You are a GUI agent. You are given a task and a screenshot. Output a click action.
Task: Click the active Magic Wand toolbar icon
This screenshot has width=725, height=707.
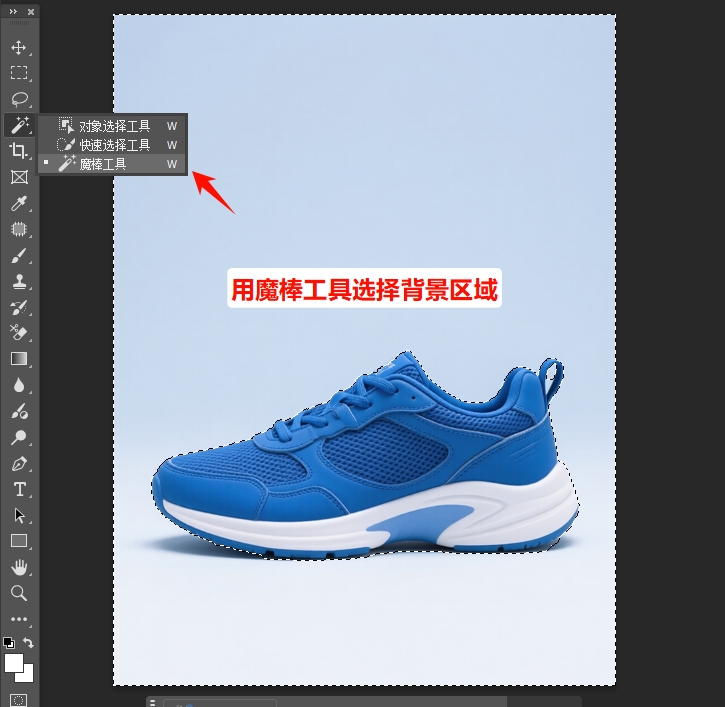click(19, 124)
